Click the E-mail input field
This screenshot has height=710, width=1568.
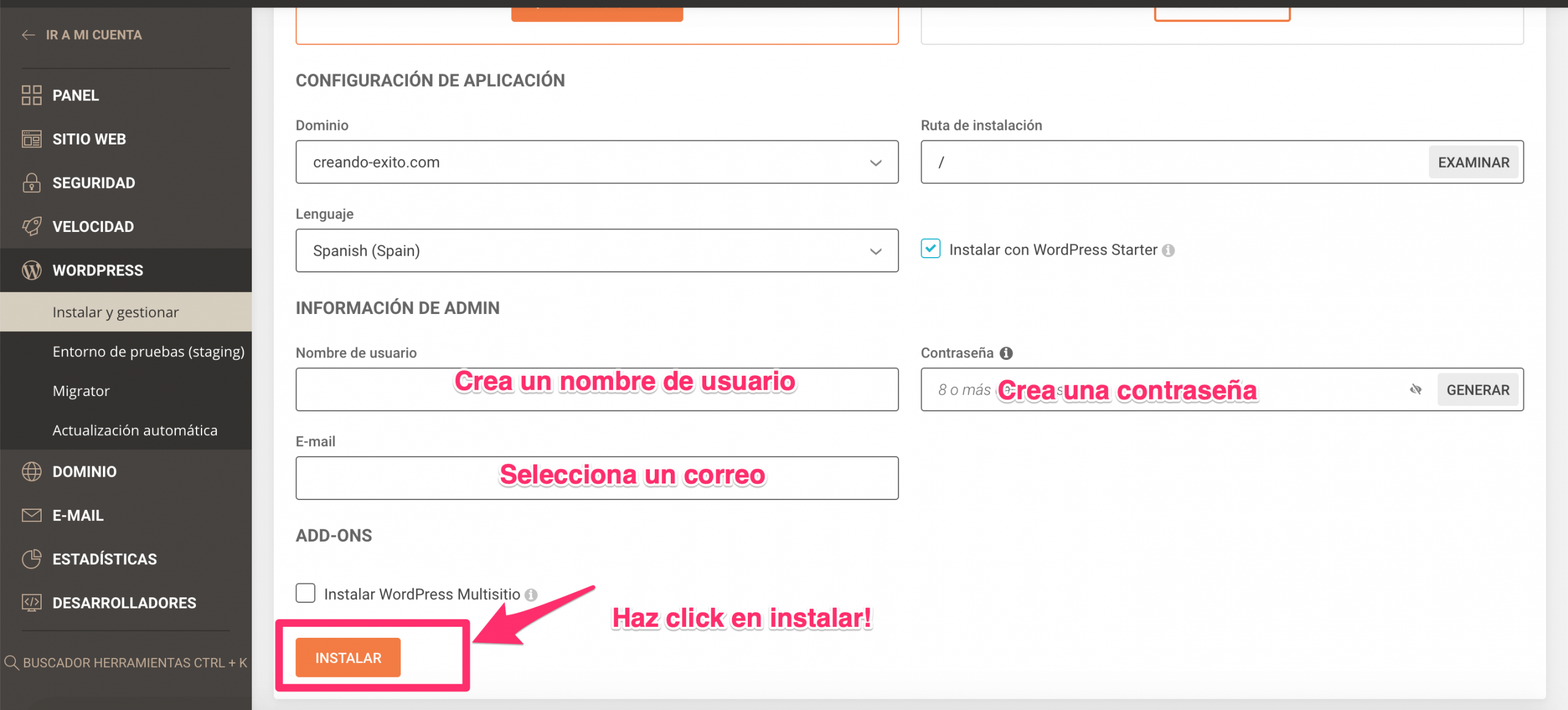pos(597,478)
